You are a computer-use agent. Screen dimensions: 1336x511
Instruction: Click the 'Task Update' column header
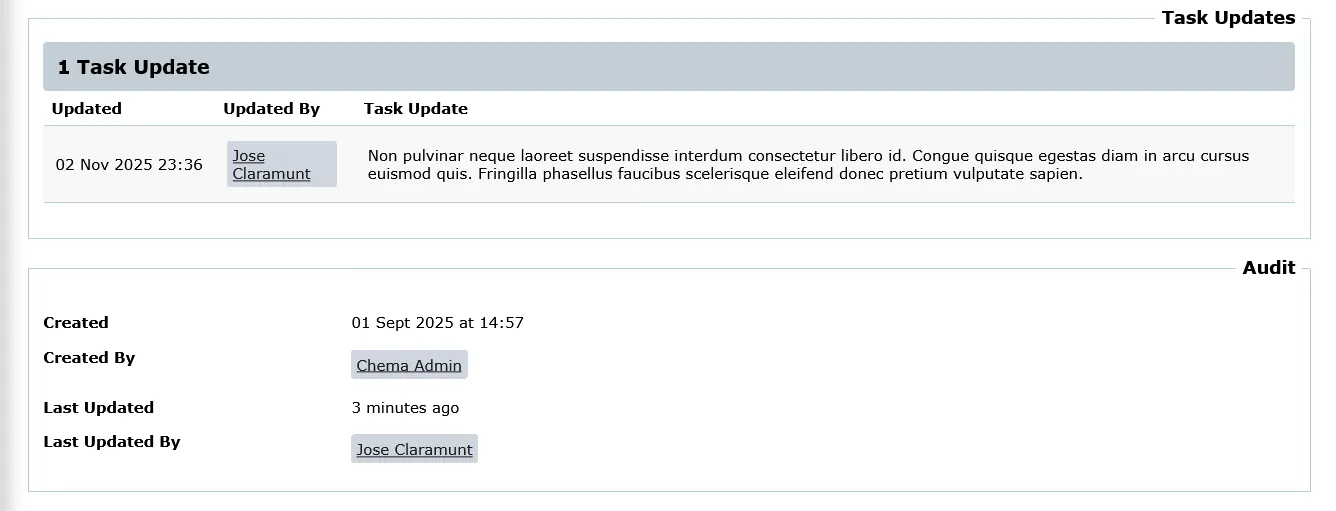pos(416,109)
